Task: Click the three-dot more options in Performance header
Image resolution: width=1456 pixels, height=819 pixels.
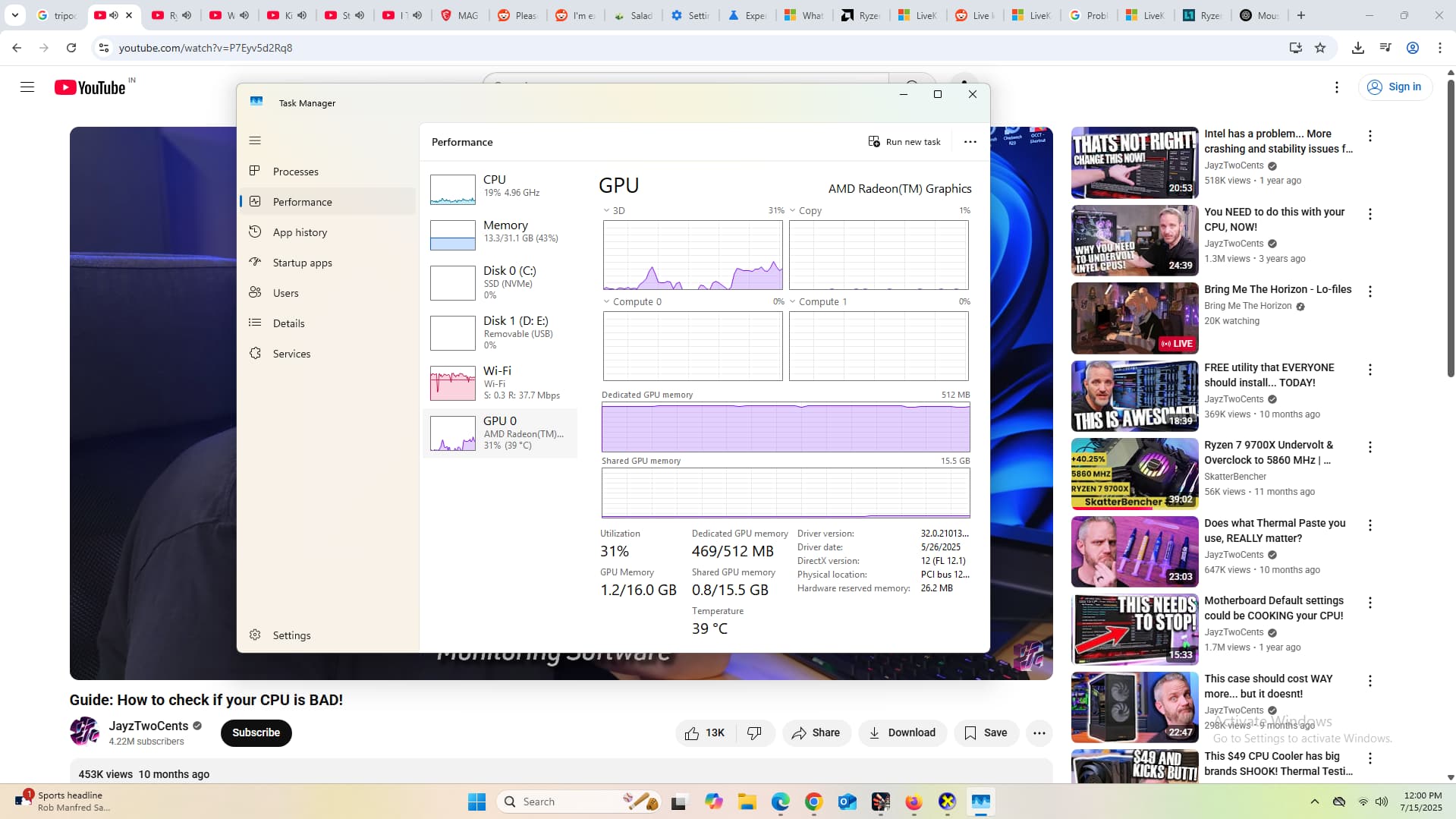Action: (970, 142)
